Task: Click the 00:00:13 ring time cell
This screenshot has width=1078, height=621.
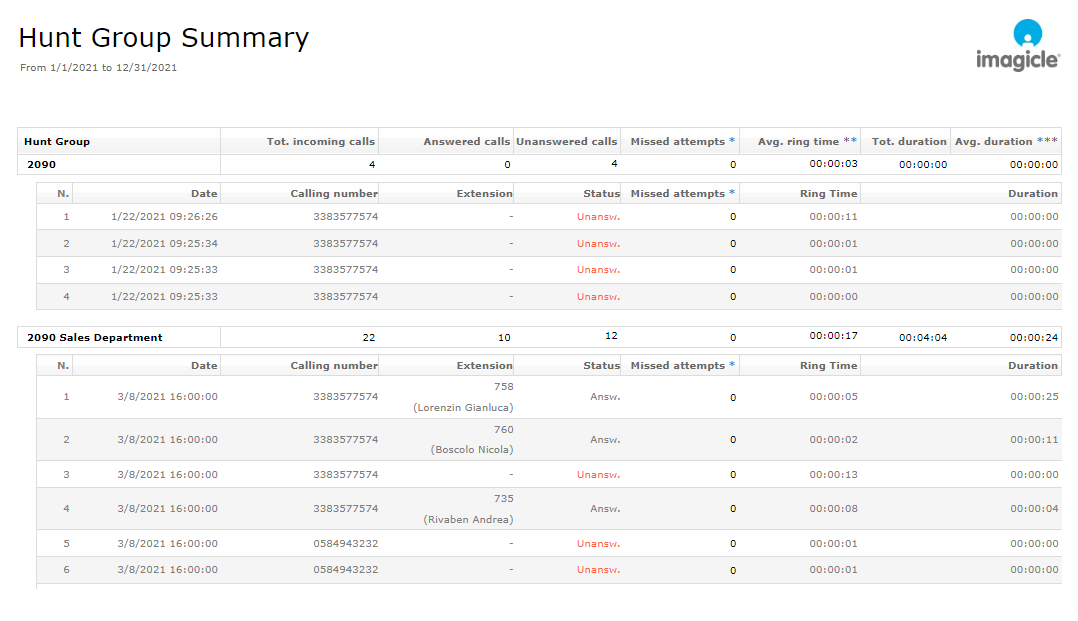Action: pos(833,475)
